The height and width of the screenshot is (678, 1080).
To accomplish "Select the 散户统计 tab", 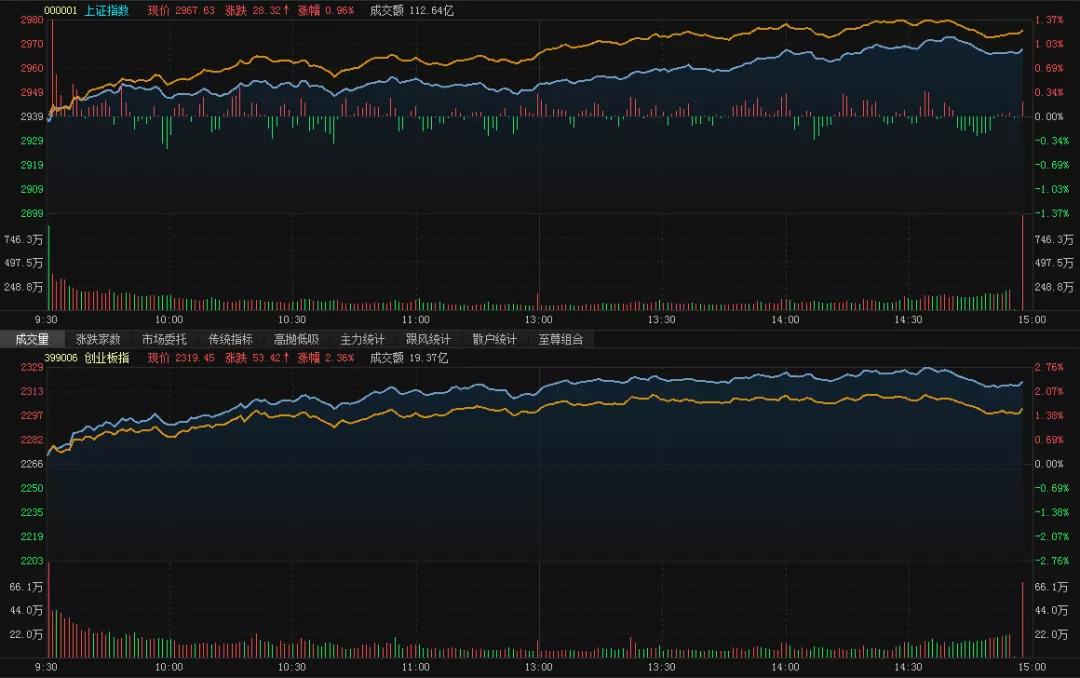I will click(x=495, y=339).
